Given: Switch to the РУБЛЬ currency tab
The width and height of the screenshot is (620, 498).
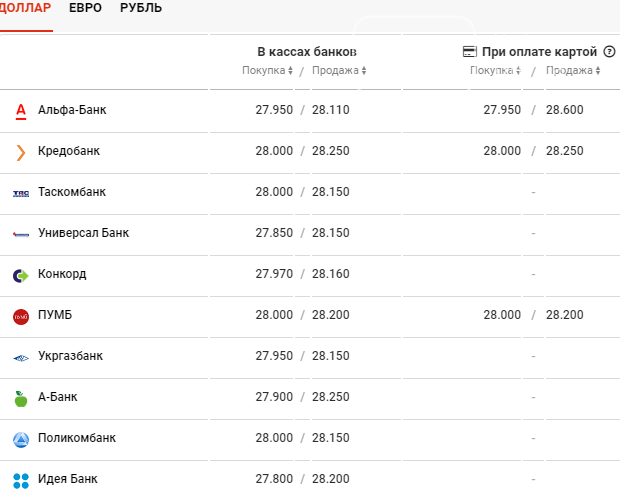Looking at the screenshot, I should [x=141, y=8].
